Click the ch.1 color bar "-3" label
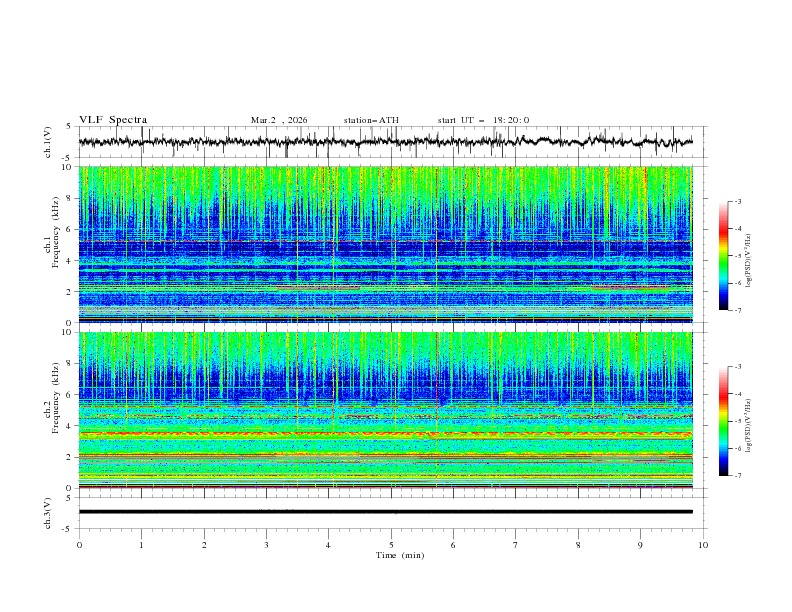Viewport: 792px width, 612px height. tap(738, 201)
